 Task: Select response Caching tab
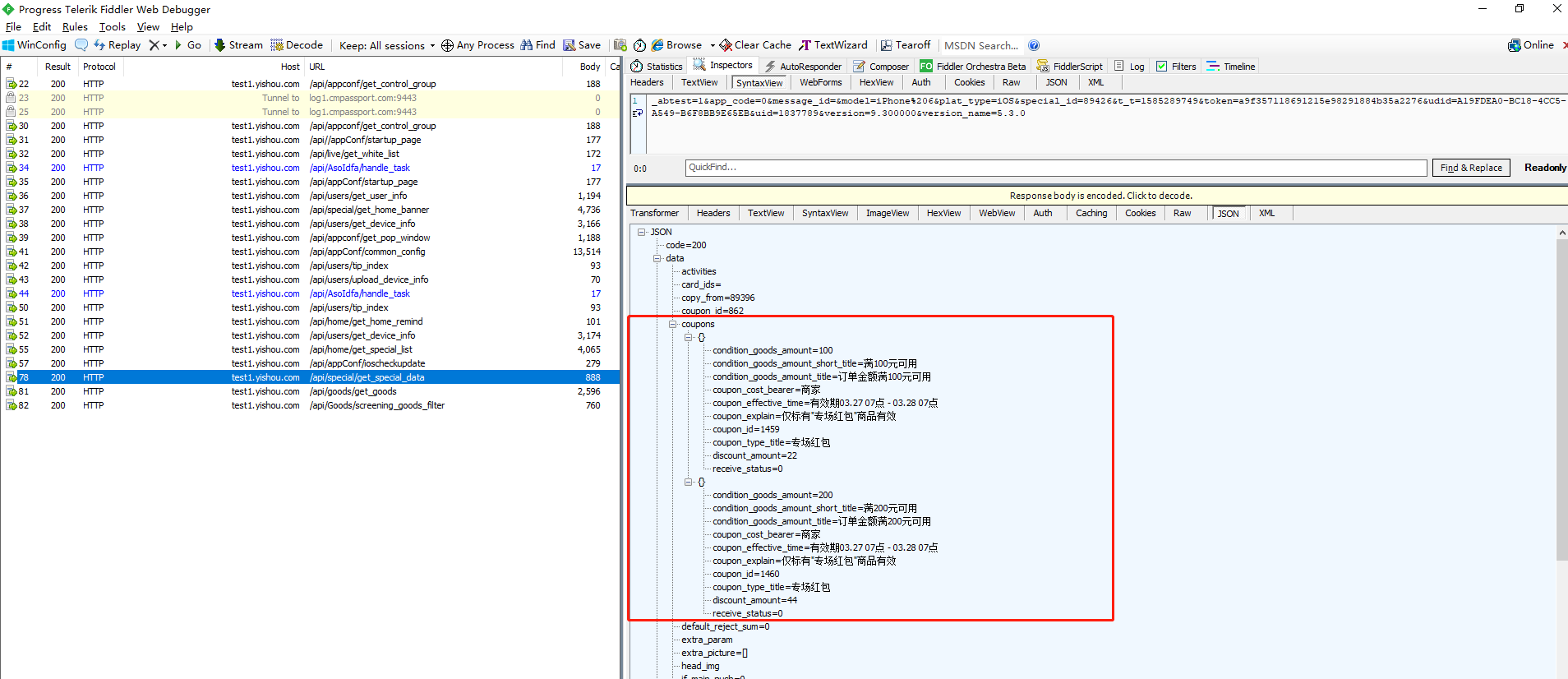pyautogui.click(x=1091, y=213)
